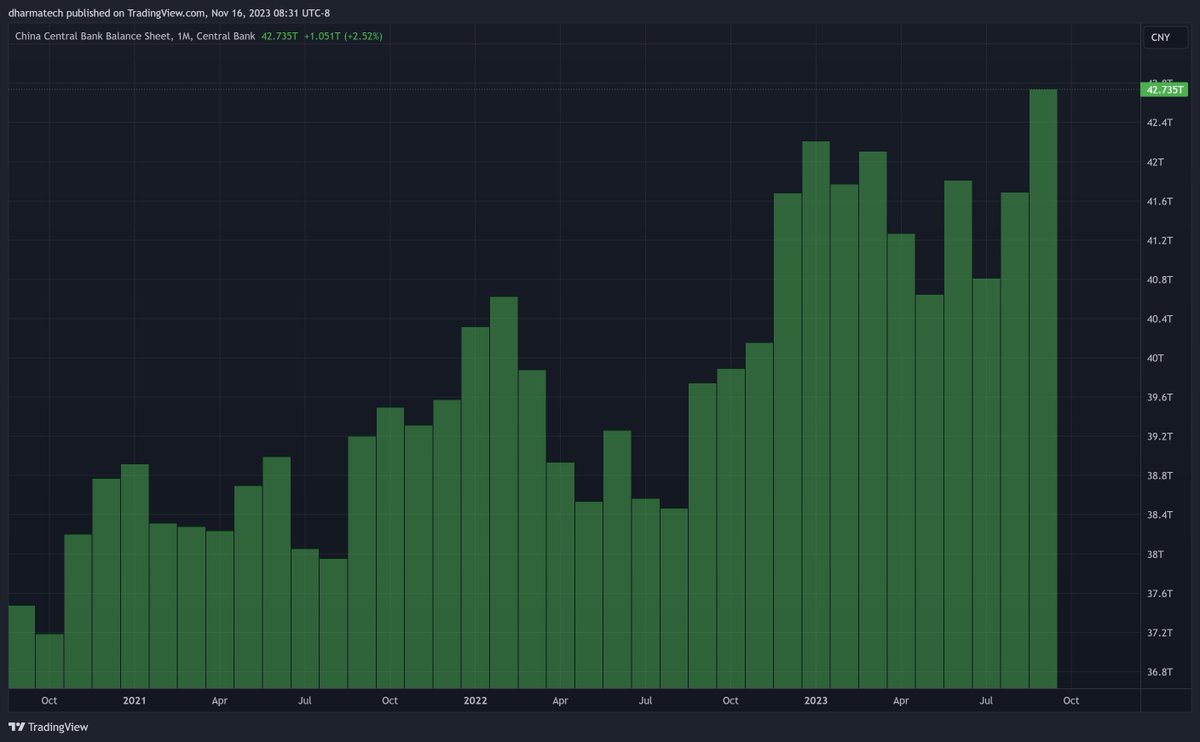Click the 2022 year label on time axis
Screen dimensions: 1200x742
point(475,701)
